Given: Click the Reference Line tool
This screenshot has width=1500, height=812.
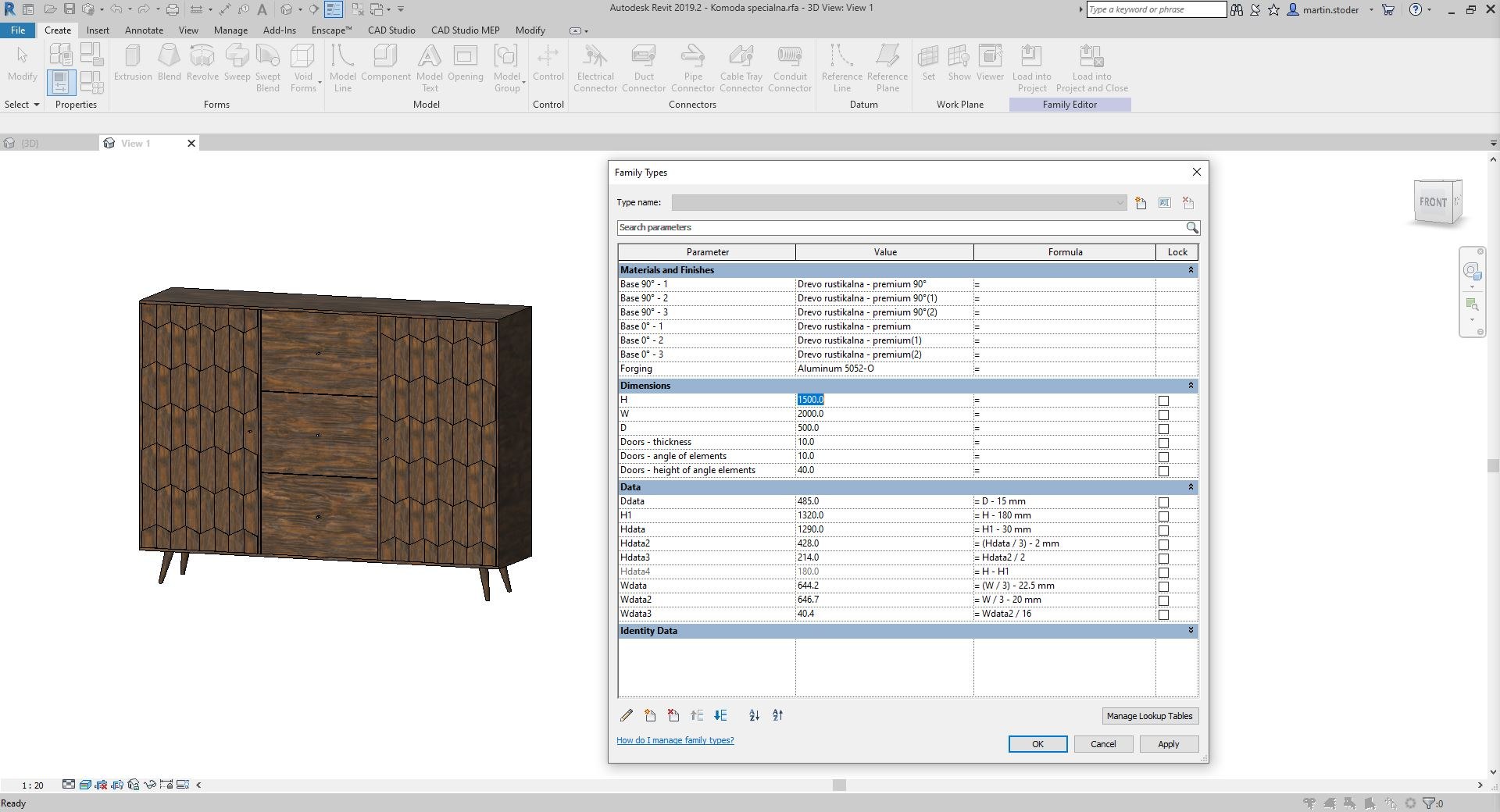Looking at the screenshot, I should 842,68.
